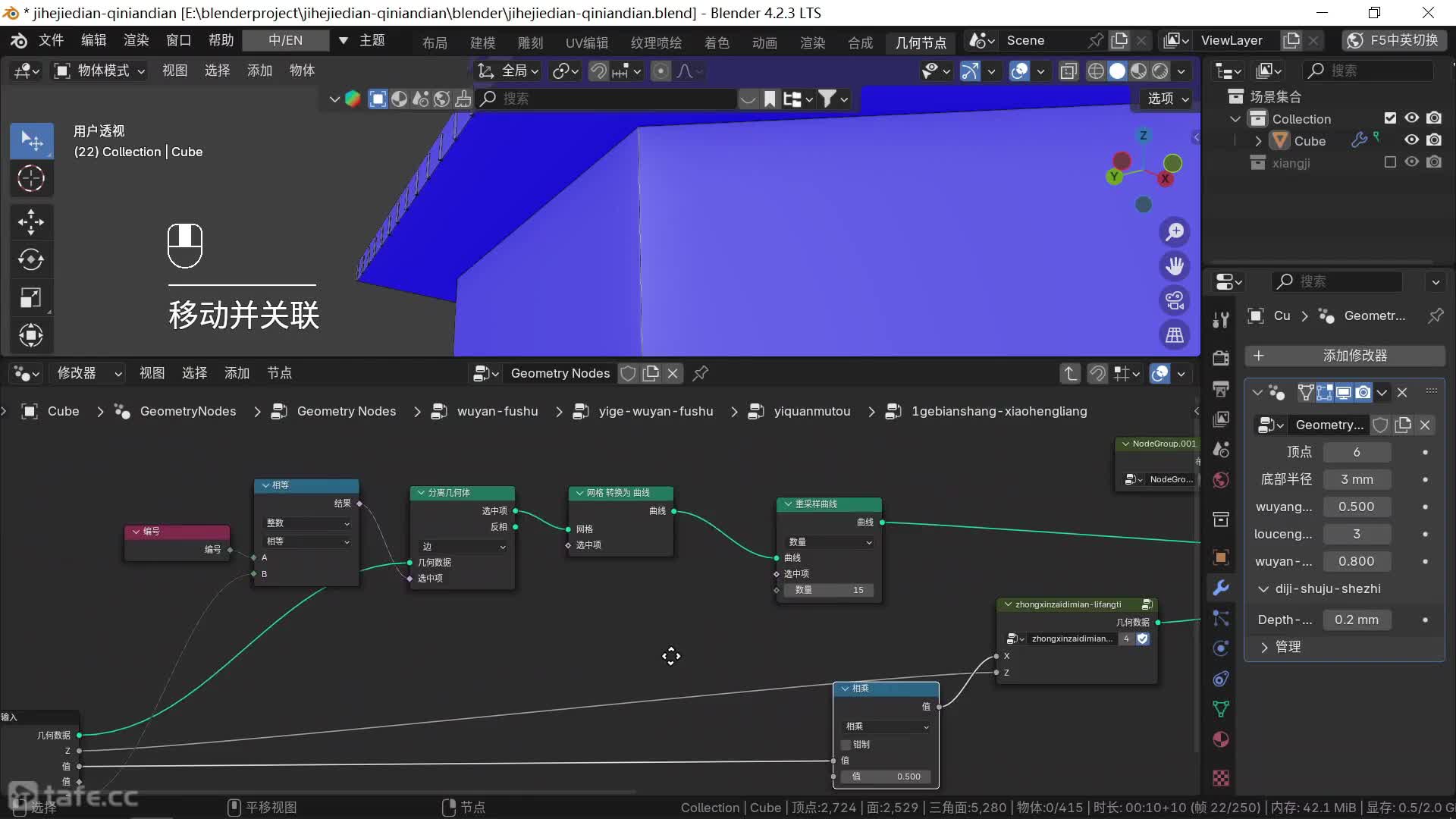Open the 文件 menu

pos(51,40)
